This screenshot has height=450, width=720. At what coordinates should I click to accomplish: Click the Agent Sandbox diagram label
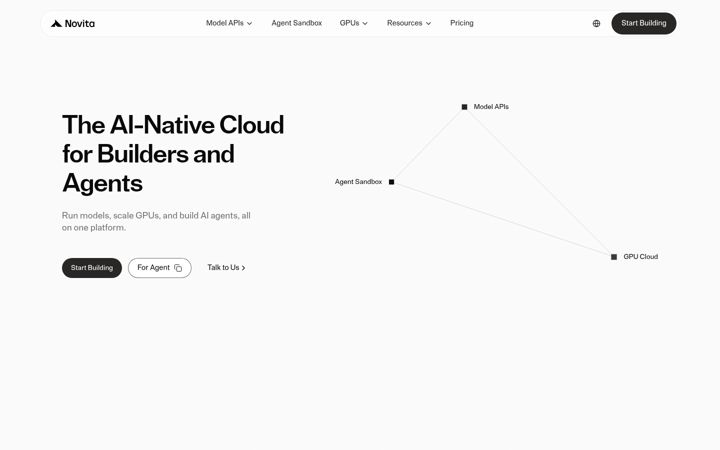point(358,182)
